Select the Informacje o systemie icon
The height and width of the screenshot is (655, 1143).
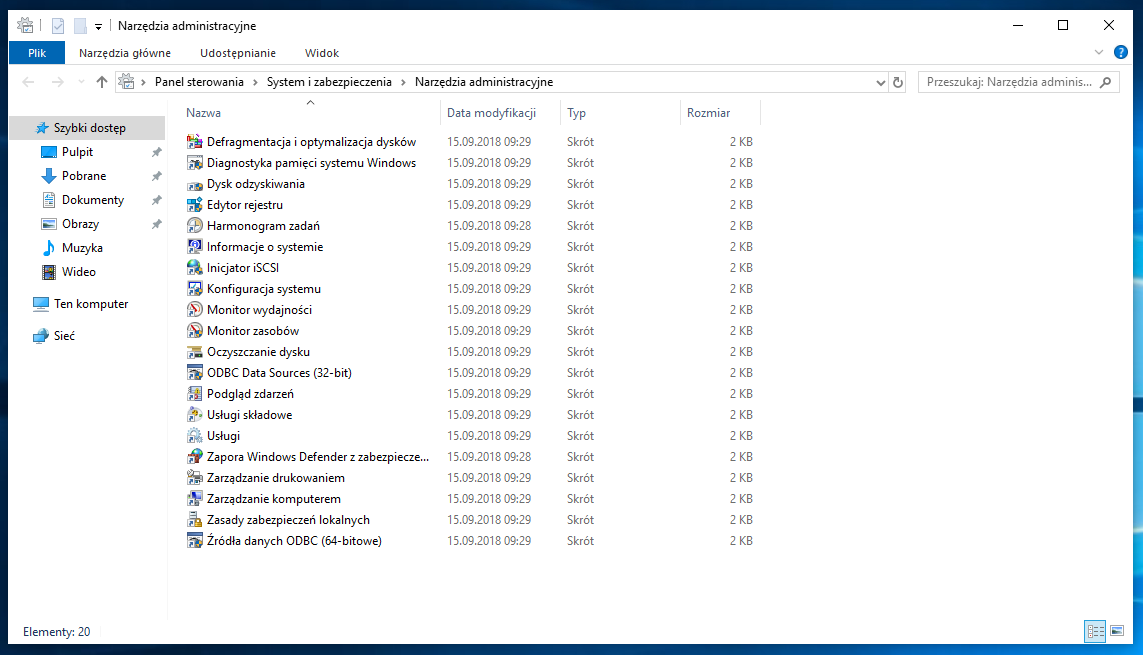[194, 247]
